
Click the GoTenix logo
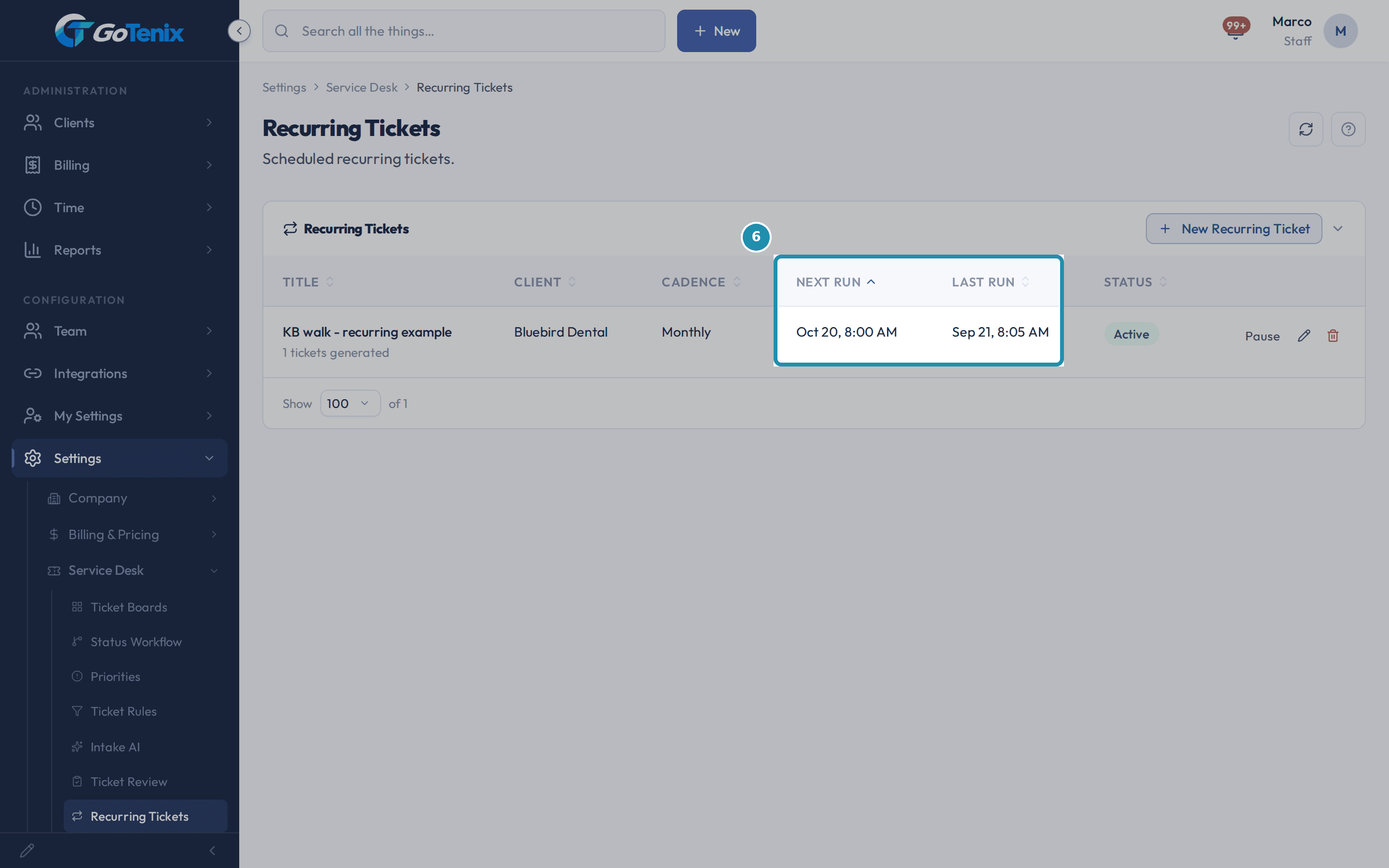120,30
